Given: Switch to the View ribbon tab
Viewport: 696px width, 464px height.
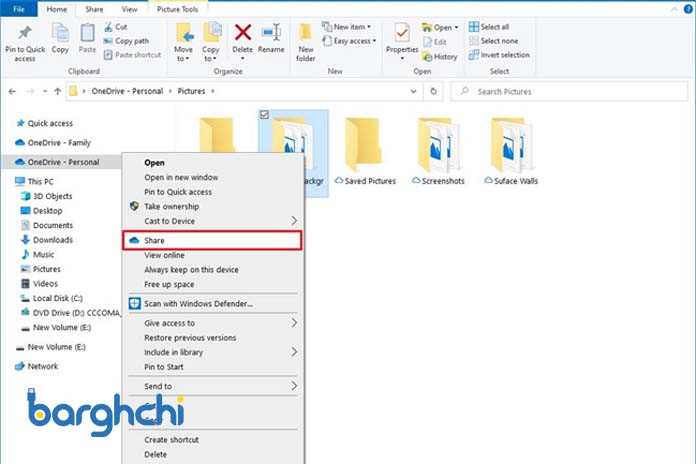Looking at the screenshot, I should point(129,9).
